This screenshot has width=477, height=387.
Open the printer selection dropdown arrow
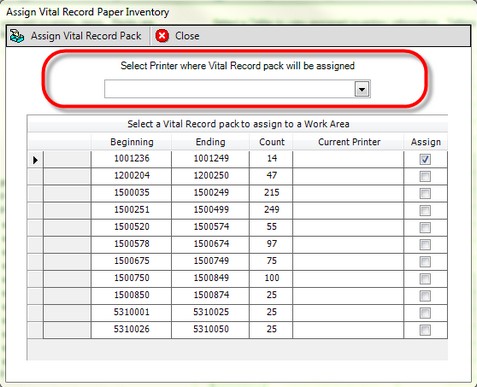(x=362, y=89)
